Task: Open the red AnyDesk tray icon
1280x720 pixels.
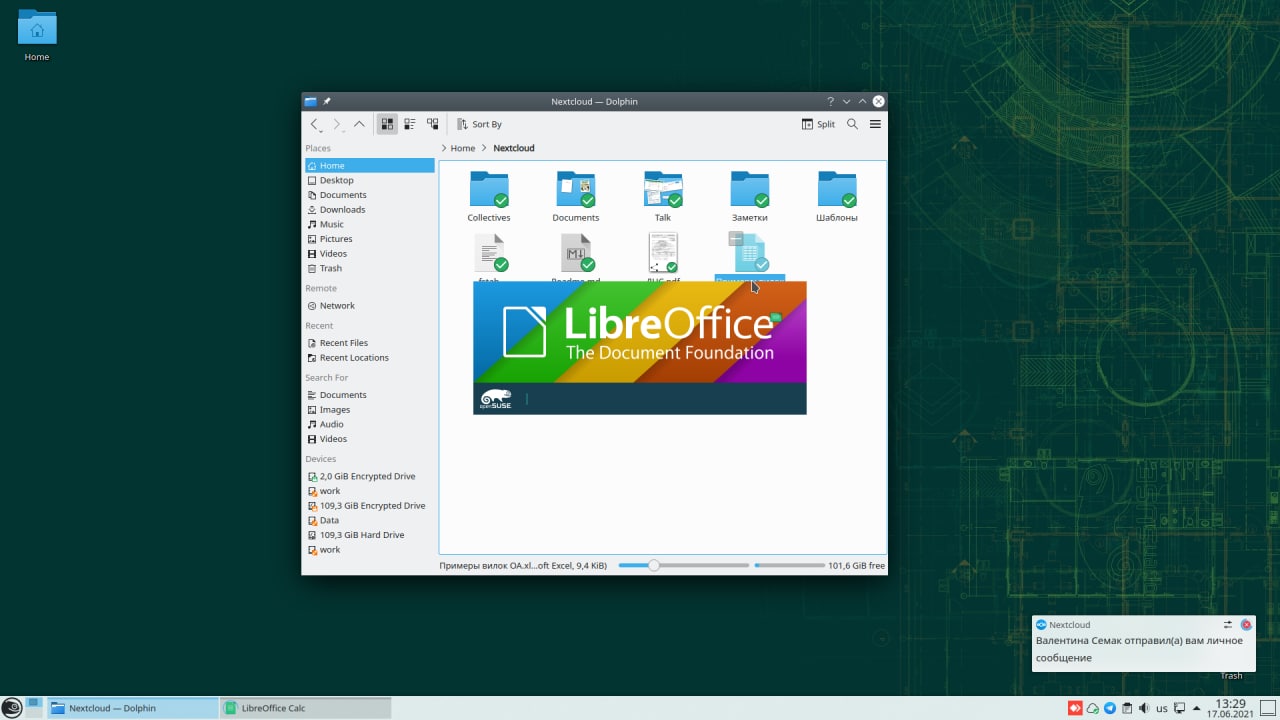Action: click(x=1075, y=708)
